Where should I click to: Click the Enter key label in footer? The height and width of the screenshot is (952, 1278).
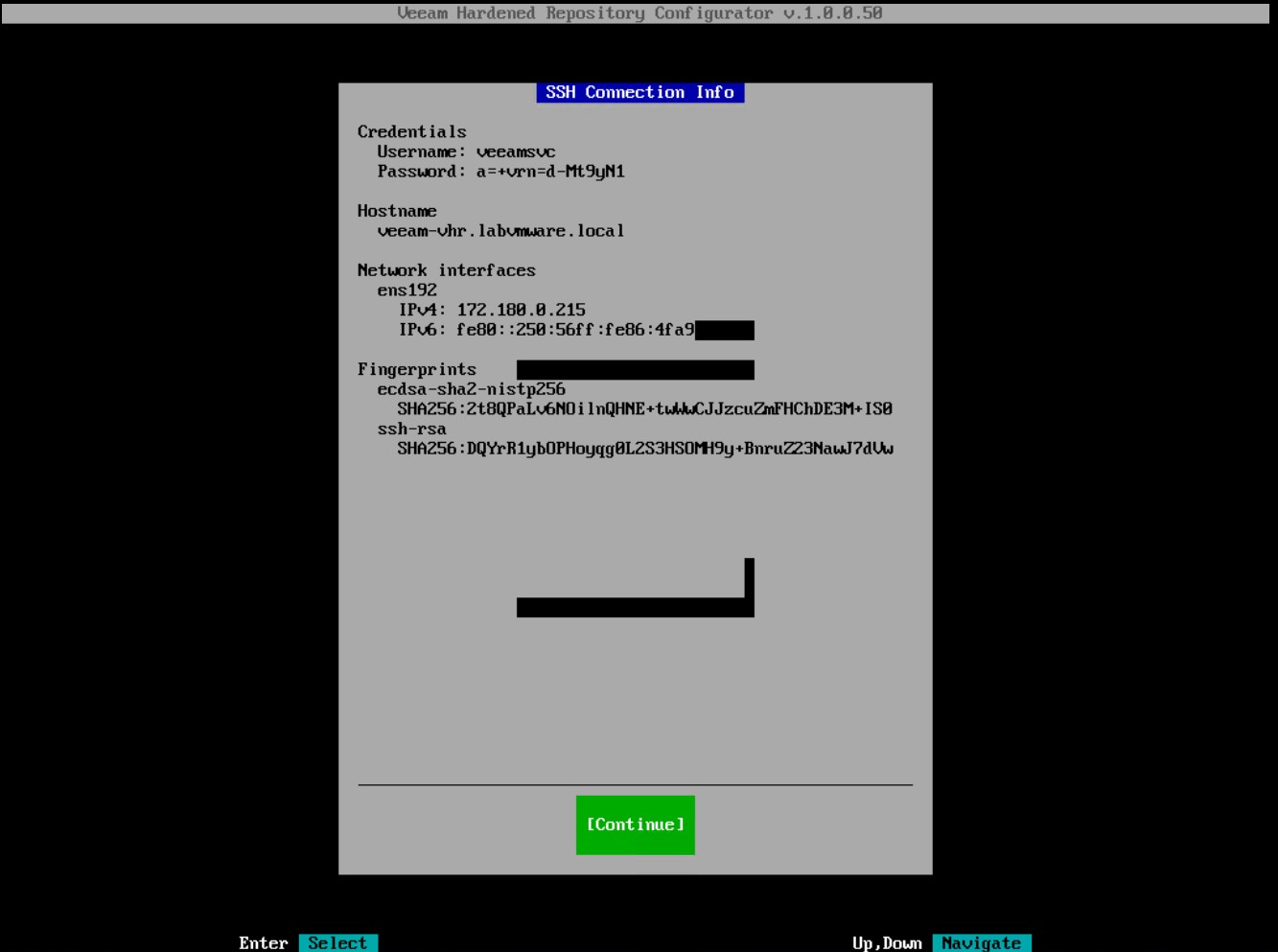coord(264,942)
